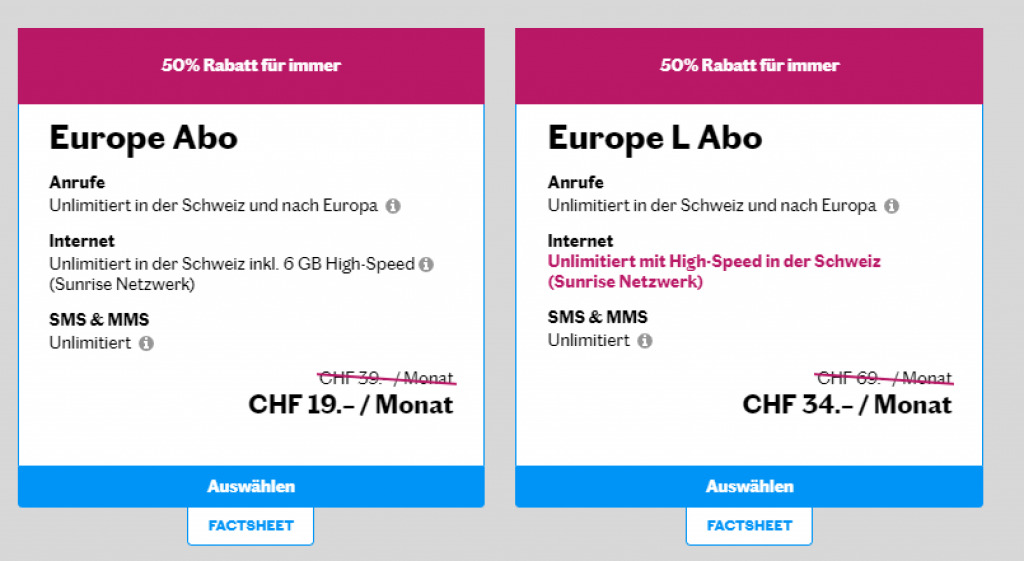Click the Europe Abo plan title
The image size is (1024, 561).
tap(143, 138)
